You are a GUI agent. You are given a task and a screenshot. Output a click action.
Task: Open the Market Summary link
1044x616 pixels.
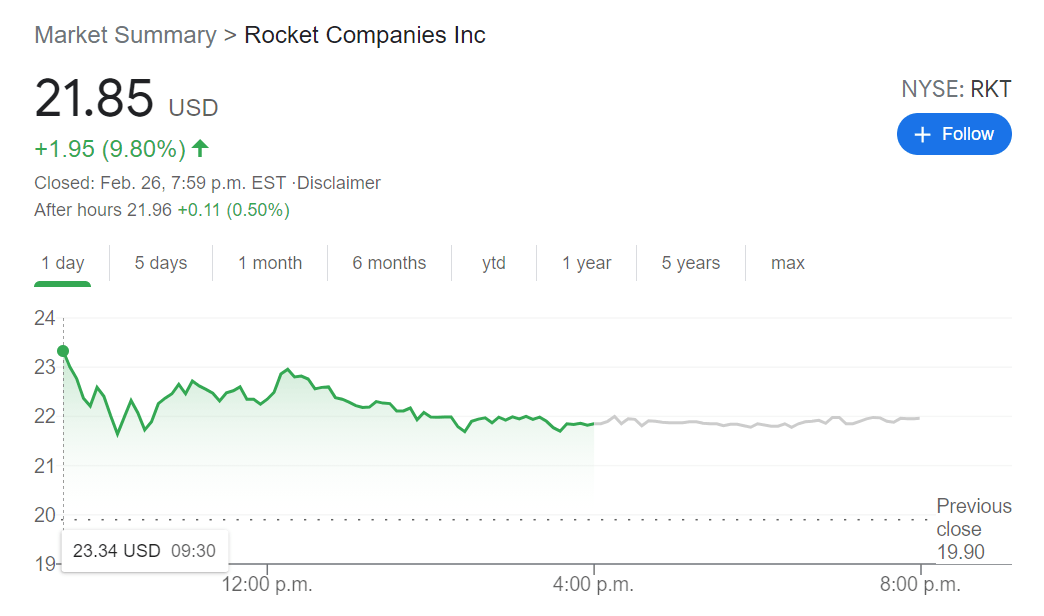125,34
